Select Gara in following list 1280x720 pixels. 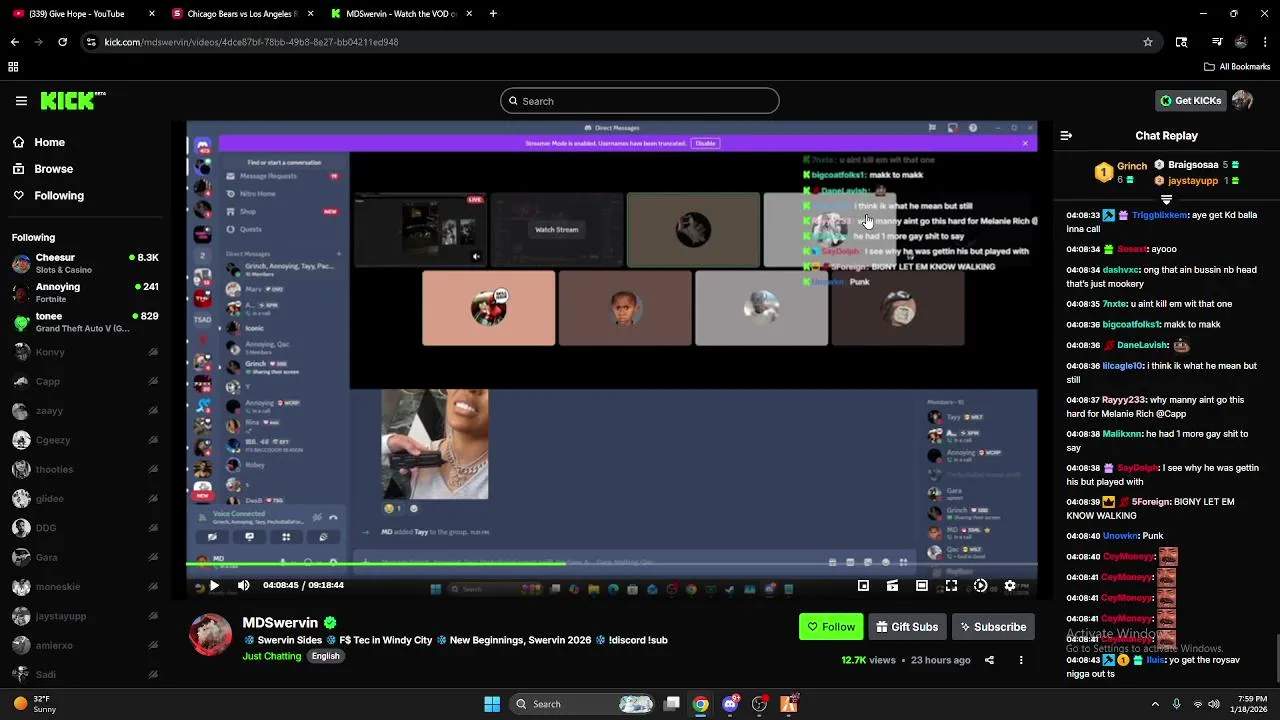pos(85,557)
